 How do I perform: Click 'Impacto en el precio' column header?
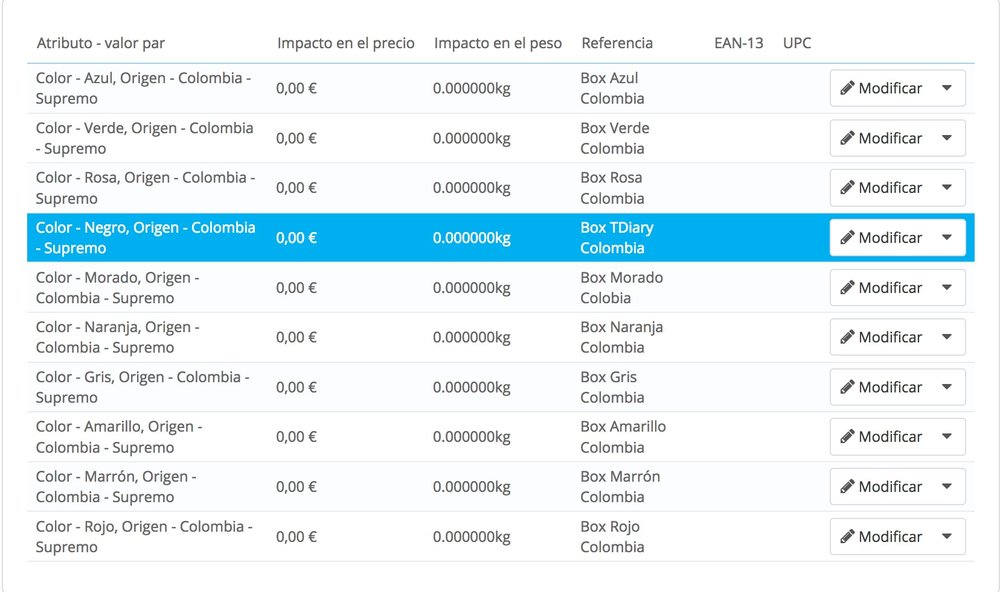[x=346, y=43]
